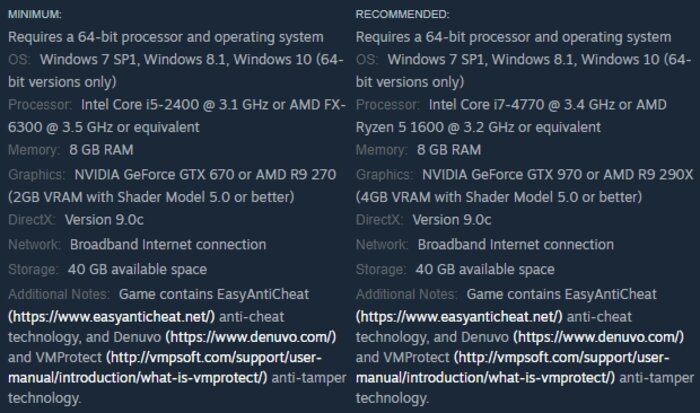The width and height of the screenshot is (700, 413).
Task: Click Recommended DirectX Version 9.0c line
Action: pyautogui.click(x=424, y=220)
